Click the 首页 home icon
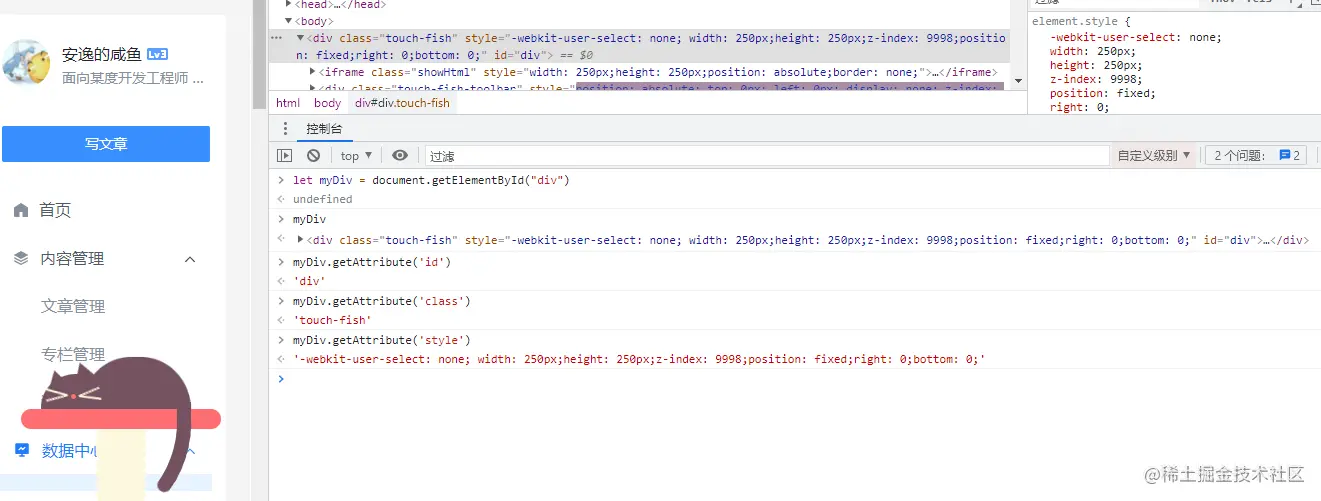The image size is (1321, 501). (21, 210)
